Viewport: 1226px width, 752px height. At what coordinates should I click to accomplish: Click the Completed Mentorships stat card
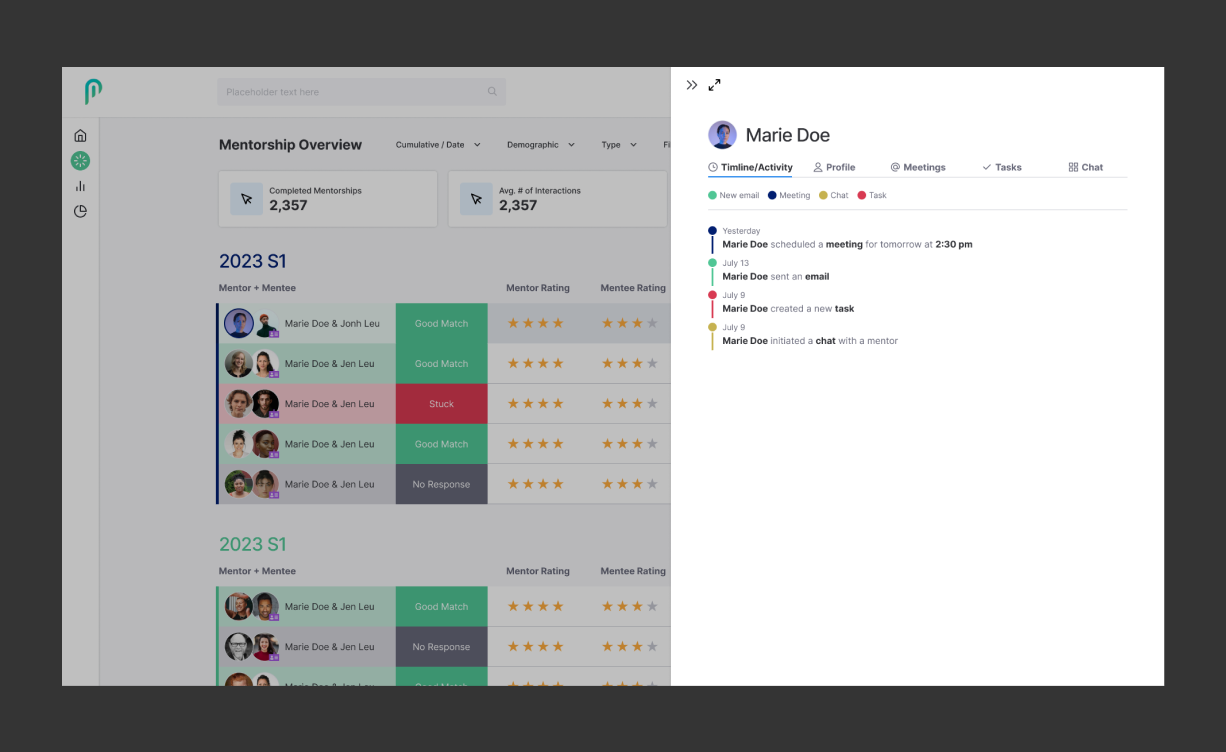coord(327,198)
